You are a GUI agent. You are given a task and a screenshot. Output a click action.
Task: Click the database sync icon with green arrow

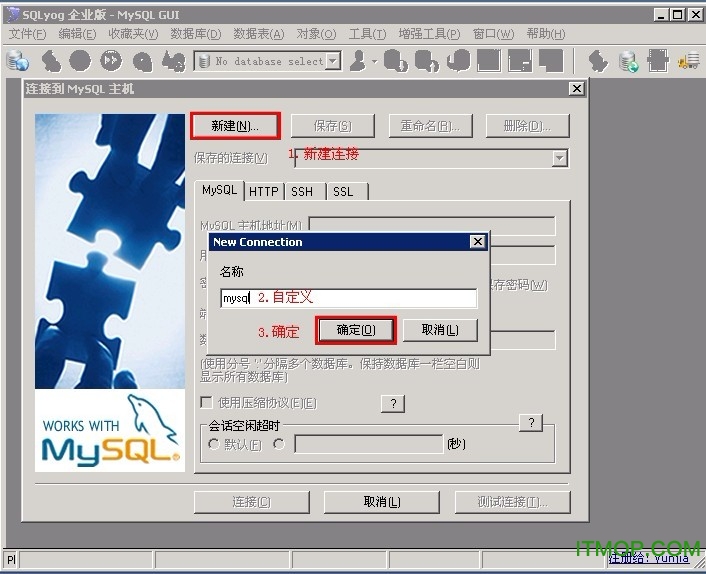tap(629, 61)
